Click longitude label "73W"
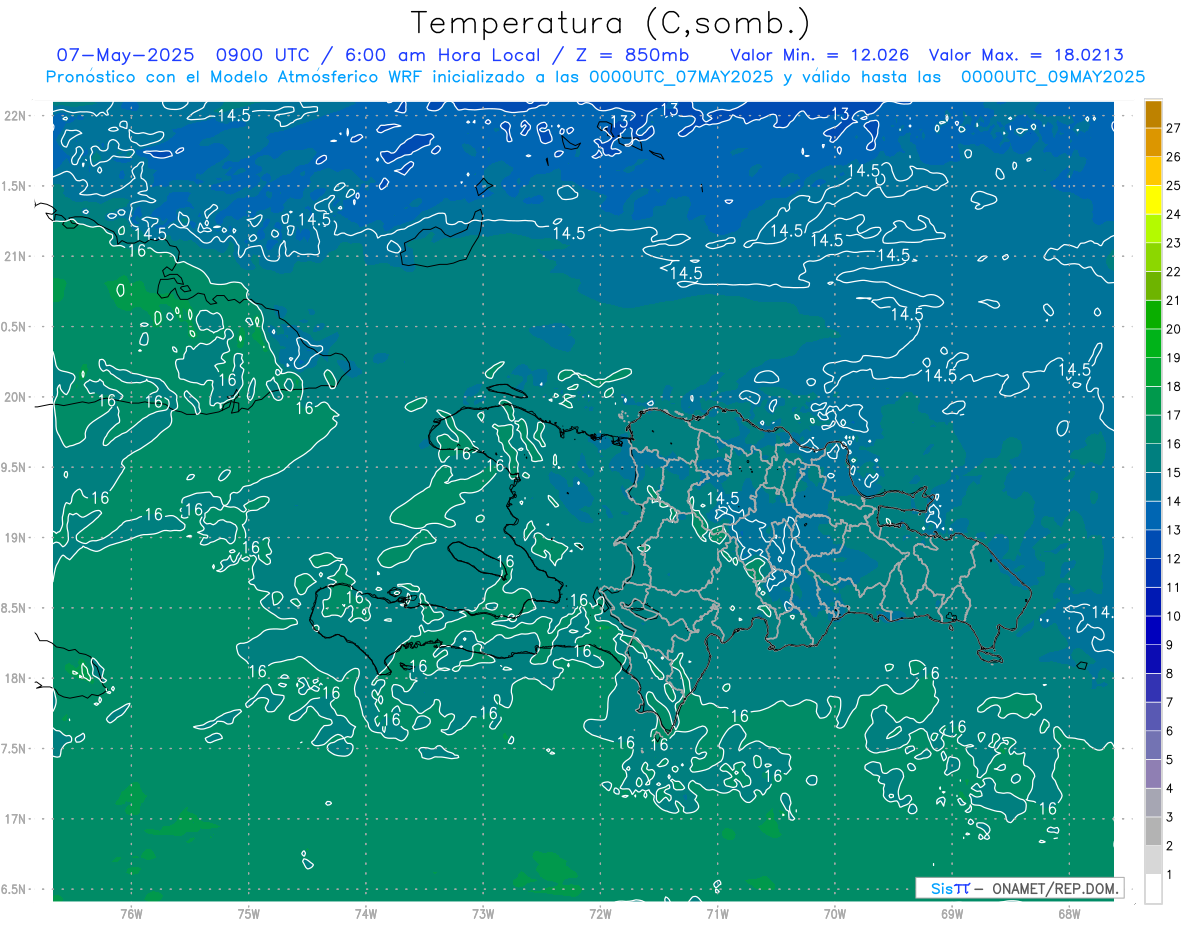Image resolution: width=1200 pixels, height=927 pixels. (483, 913)
